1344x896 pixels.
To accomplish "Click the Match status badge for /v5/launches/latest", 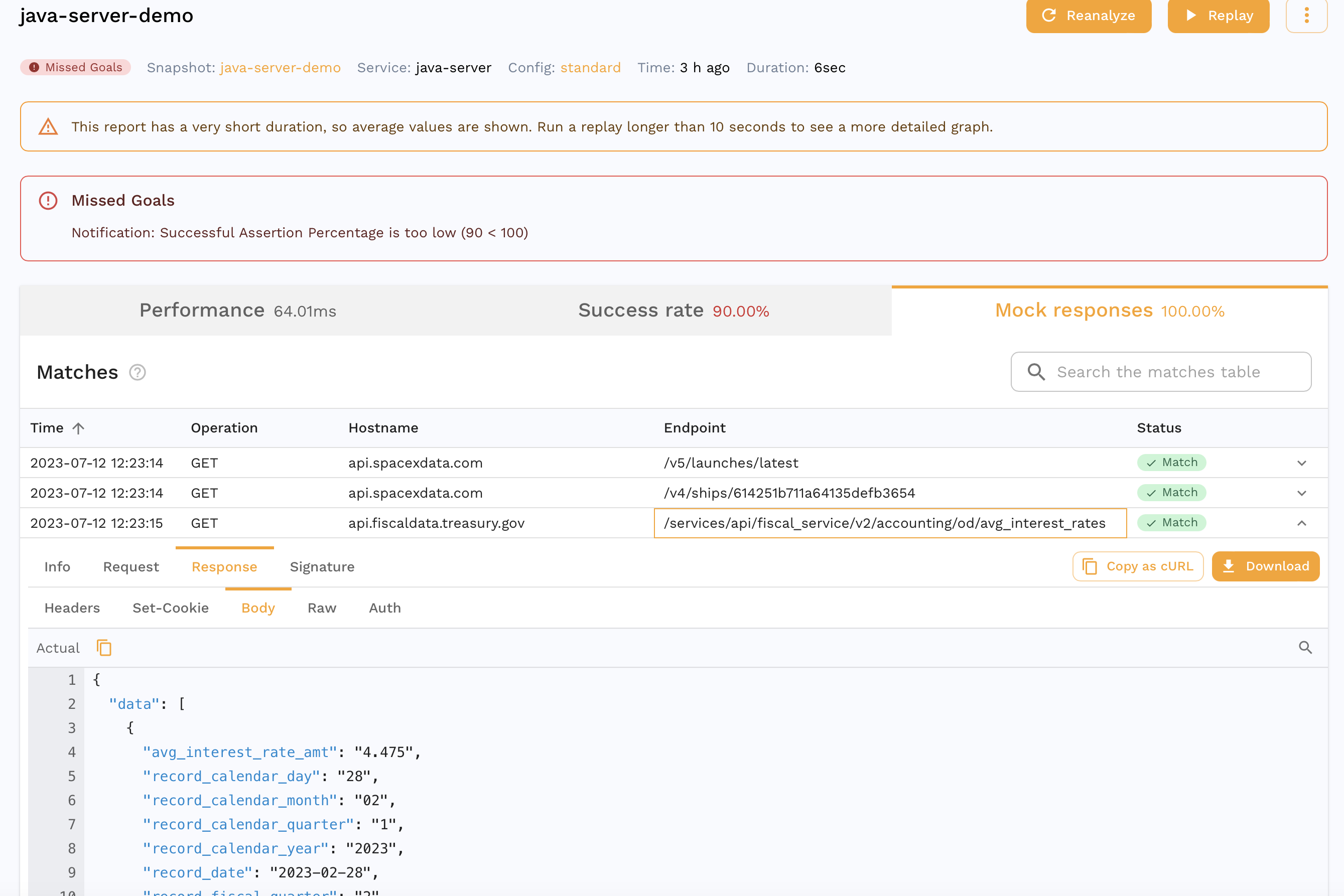I will [x=1171, y=462].
